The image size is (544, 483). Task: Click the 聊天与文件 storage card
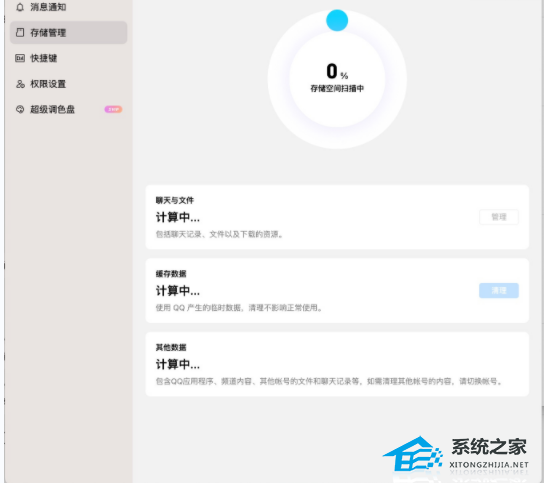pyautogui.click(x=337, y=217)
